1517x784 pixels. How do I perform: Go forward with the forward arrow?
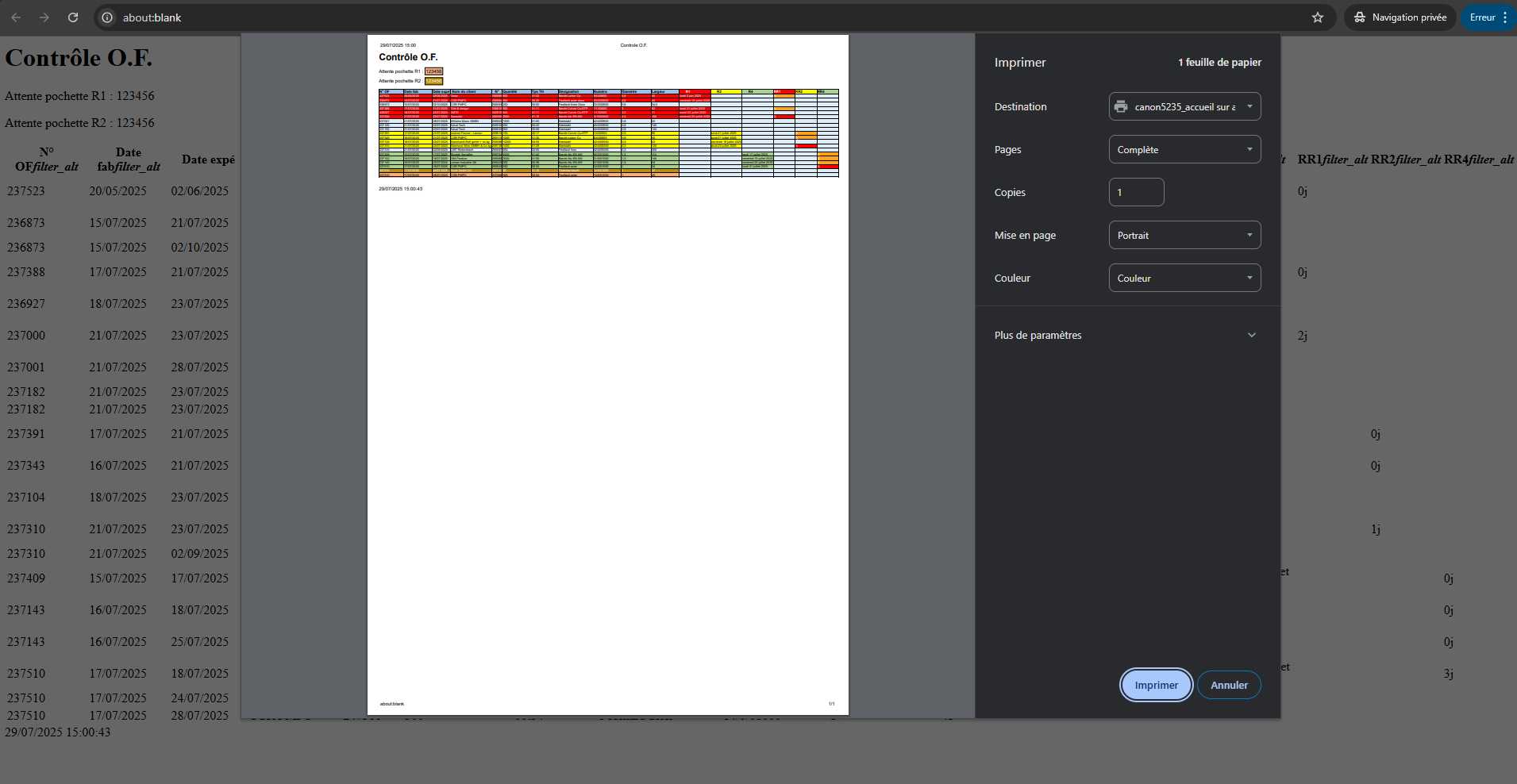pyautogui.click(x=44, y=17)
